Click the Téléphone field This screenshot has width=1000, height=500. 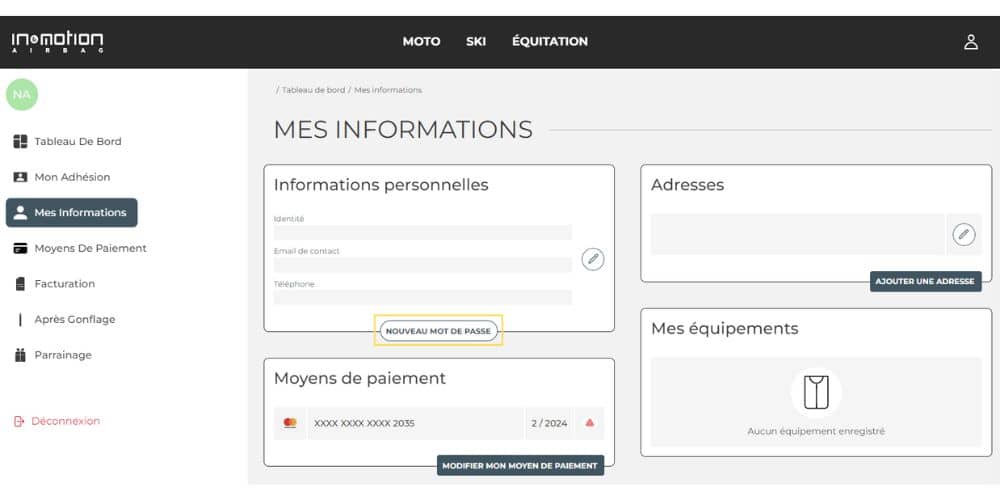pyautogui.click(x=423, y=297)
